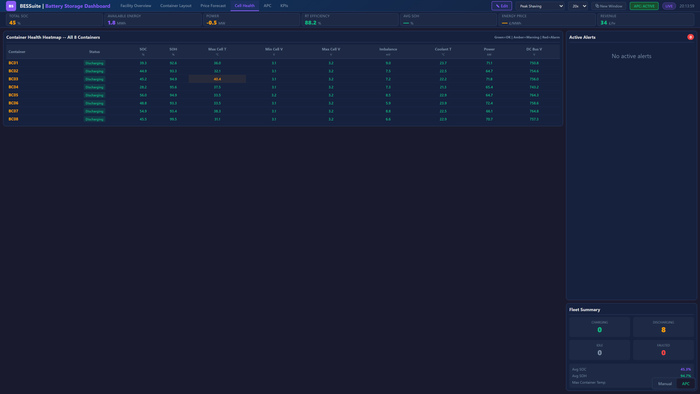Select container BC08 in heatmap

tap(13, 119)
